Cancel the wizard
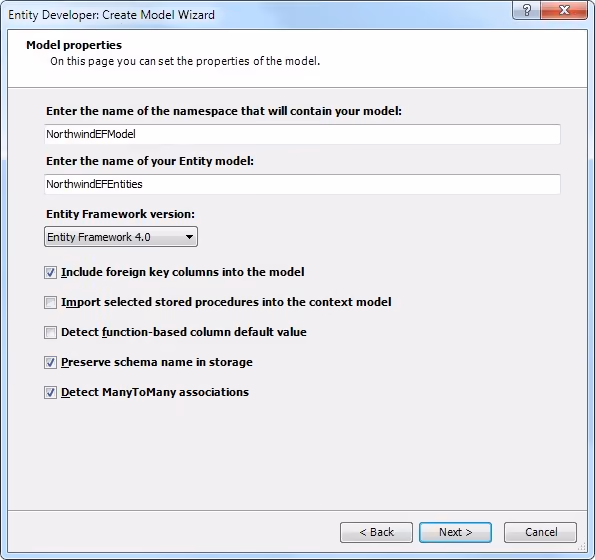This screenshot has height=560, width=595. tap(540, 532)
